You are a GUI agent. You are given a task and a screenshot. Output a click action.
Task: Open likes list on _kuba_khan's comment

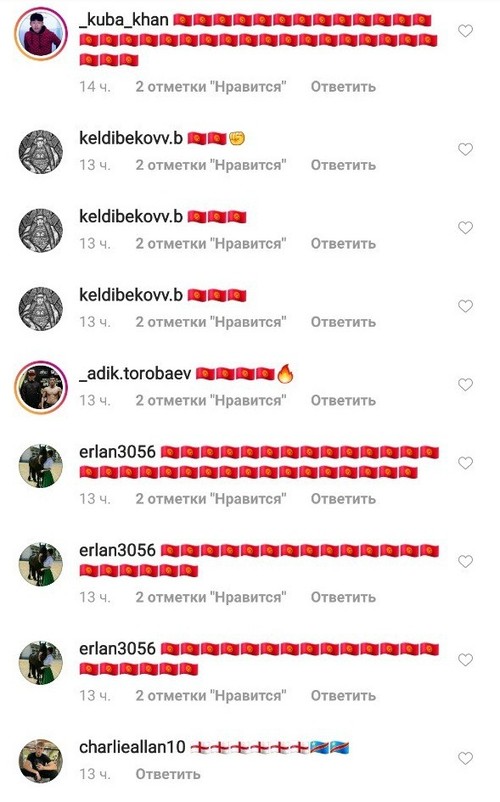211,87
